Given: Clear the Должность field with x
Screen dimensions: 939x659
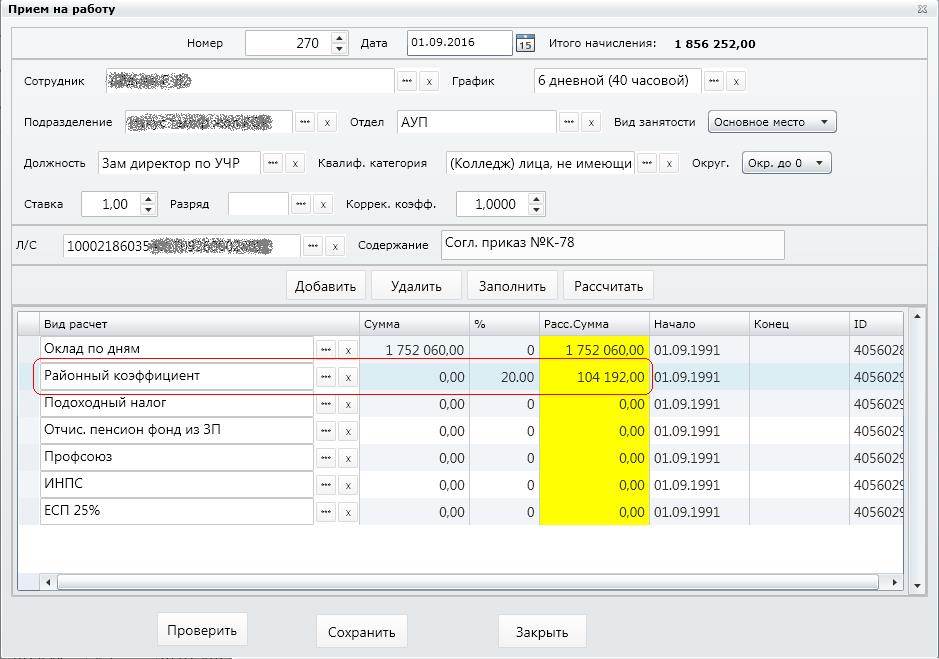Looking at the screenshot, I should tap(295, 163).
